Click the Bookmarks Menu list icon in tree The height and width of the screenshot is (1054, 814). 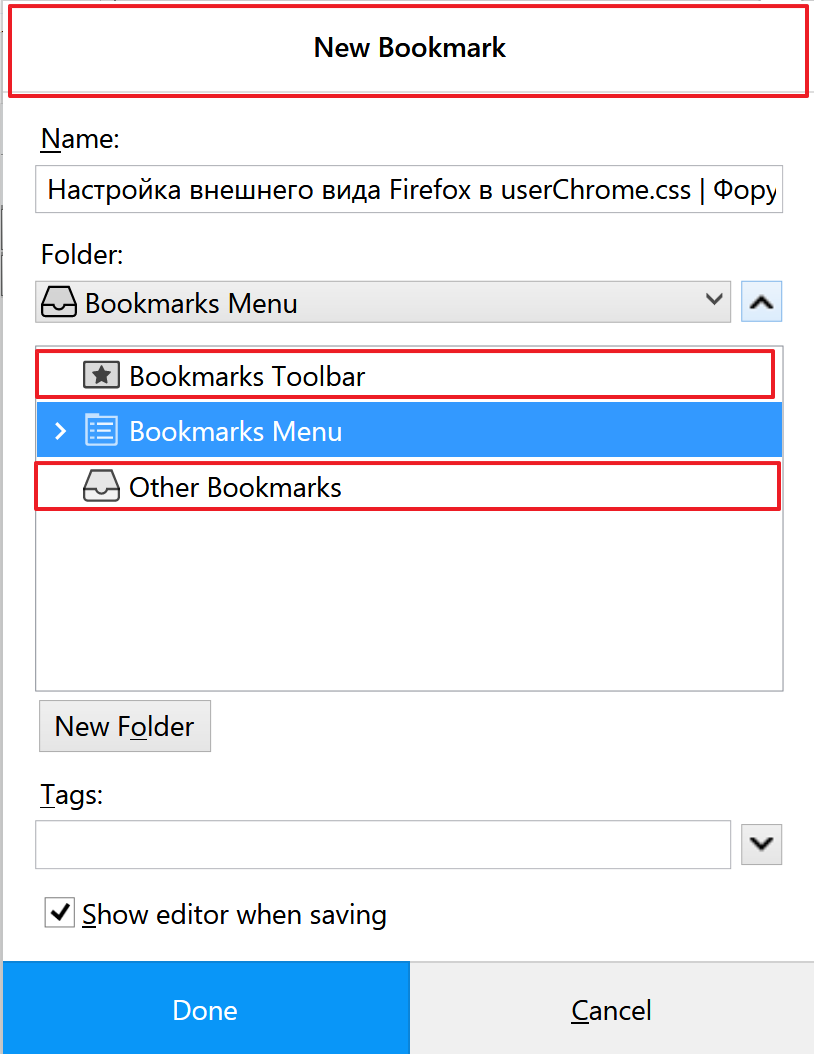(101, 431)
